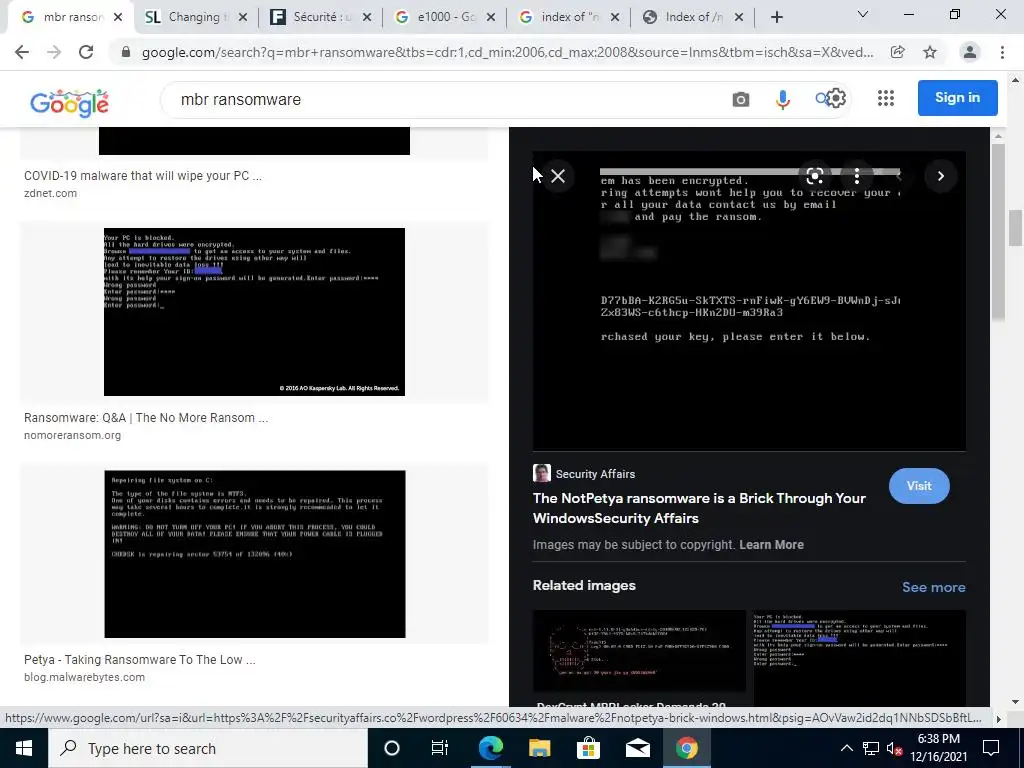Image resolution: width=1024 pixels, height=768 pixels.
Task: Open the NotPetya ransomware article title
Action: tap(699, 508)
